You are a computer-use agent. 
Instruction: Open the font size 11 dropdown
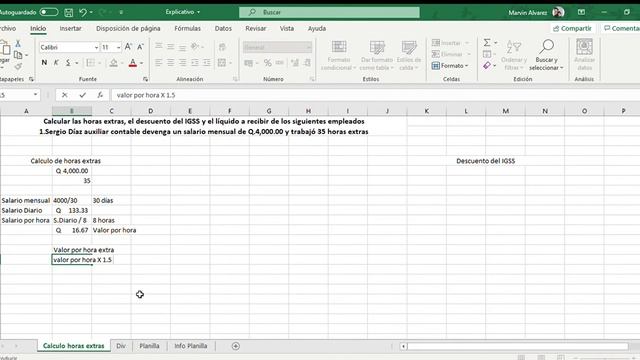(118, 48)
